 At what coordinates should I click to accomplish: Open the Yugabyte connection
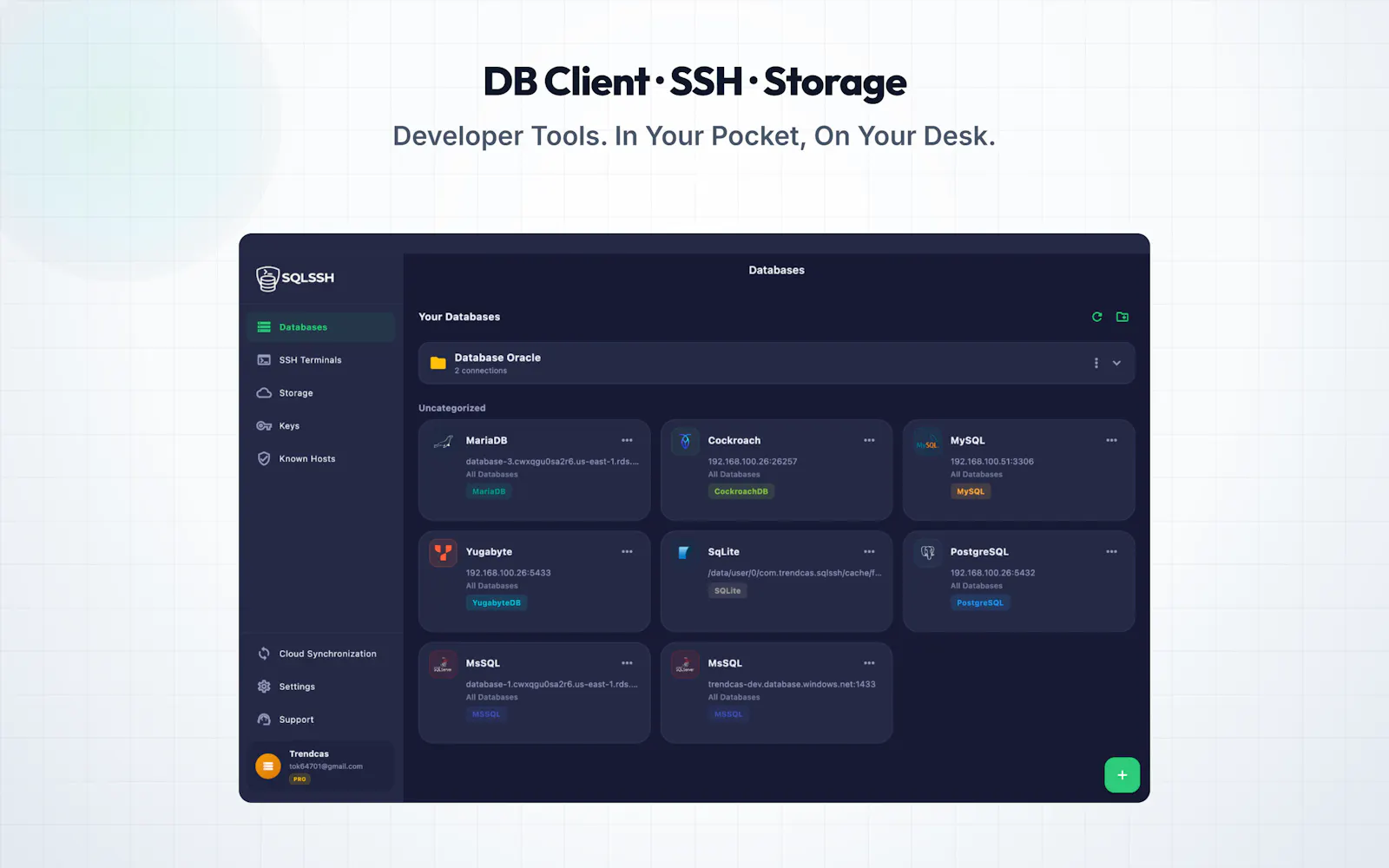tap(534, 582)
